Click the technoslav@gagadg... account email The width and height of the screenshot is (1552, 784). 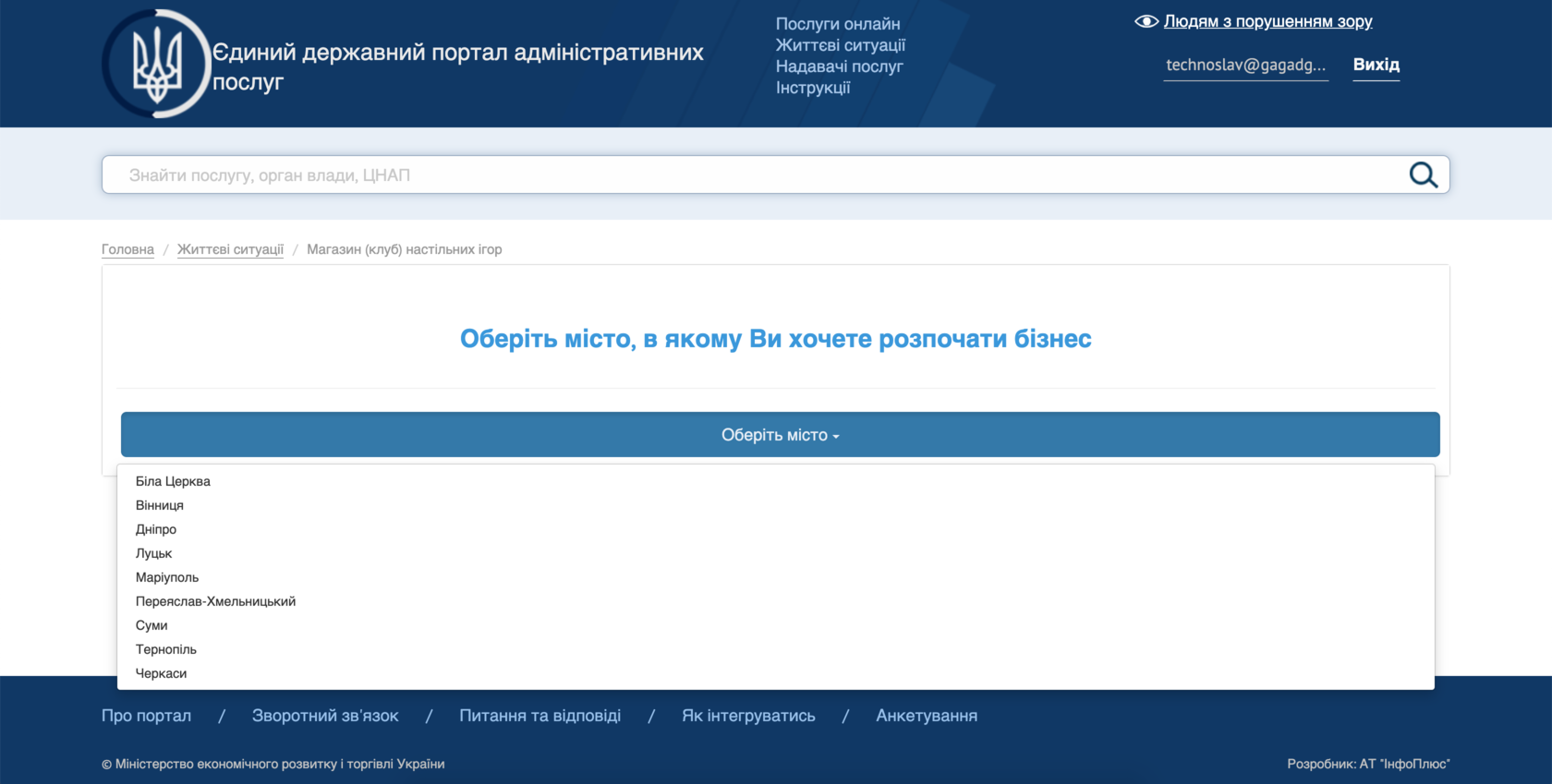(1245, 65)
